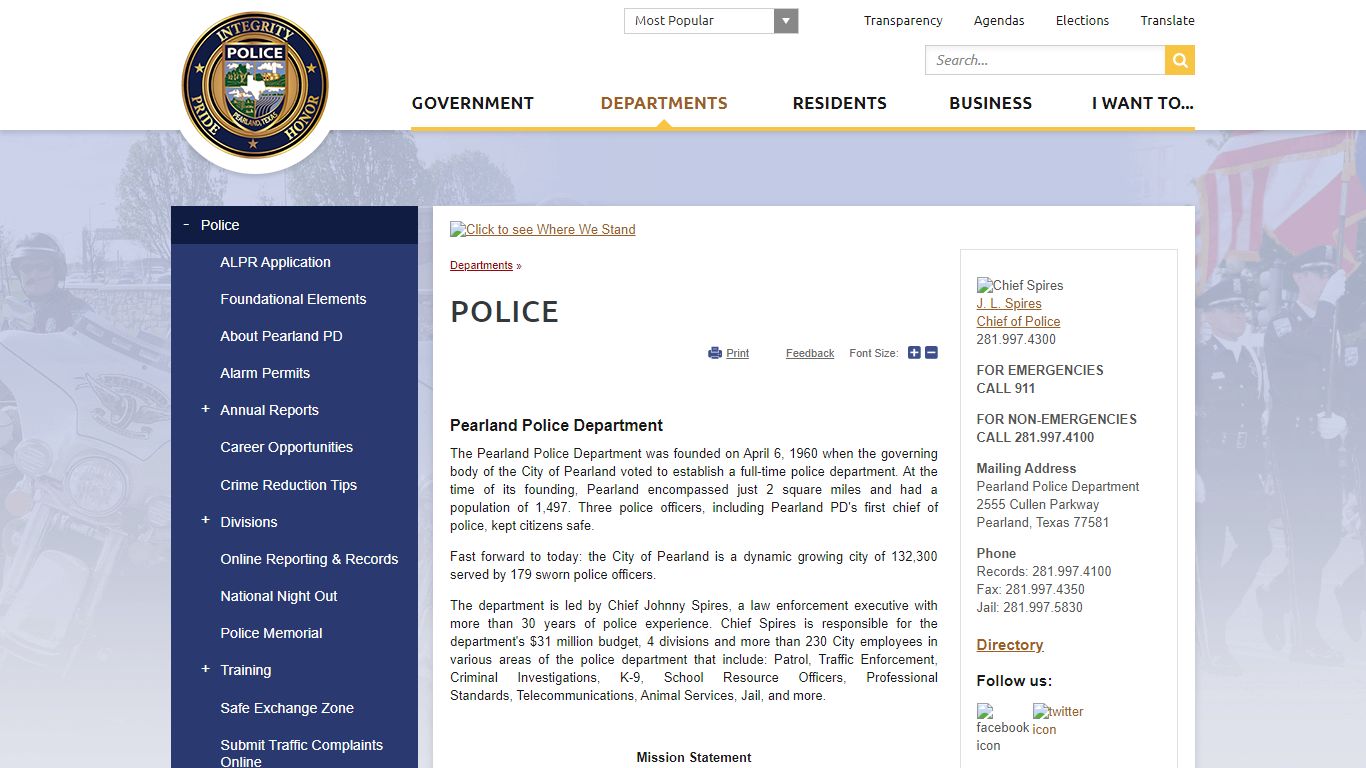Open Training sidebar link
Screen dimensions: 1366x768
[245, 670]
